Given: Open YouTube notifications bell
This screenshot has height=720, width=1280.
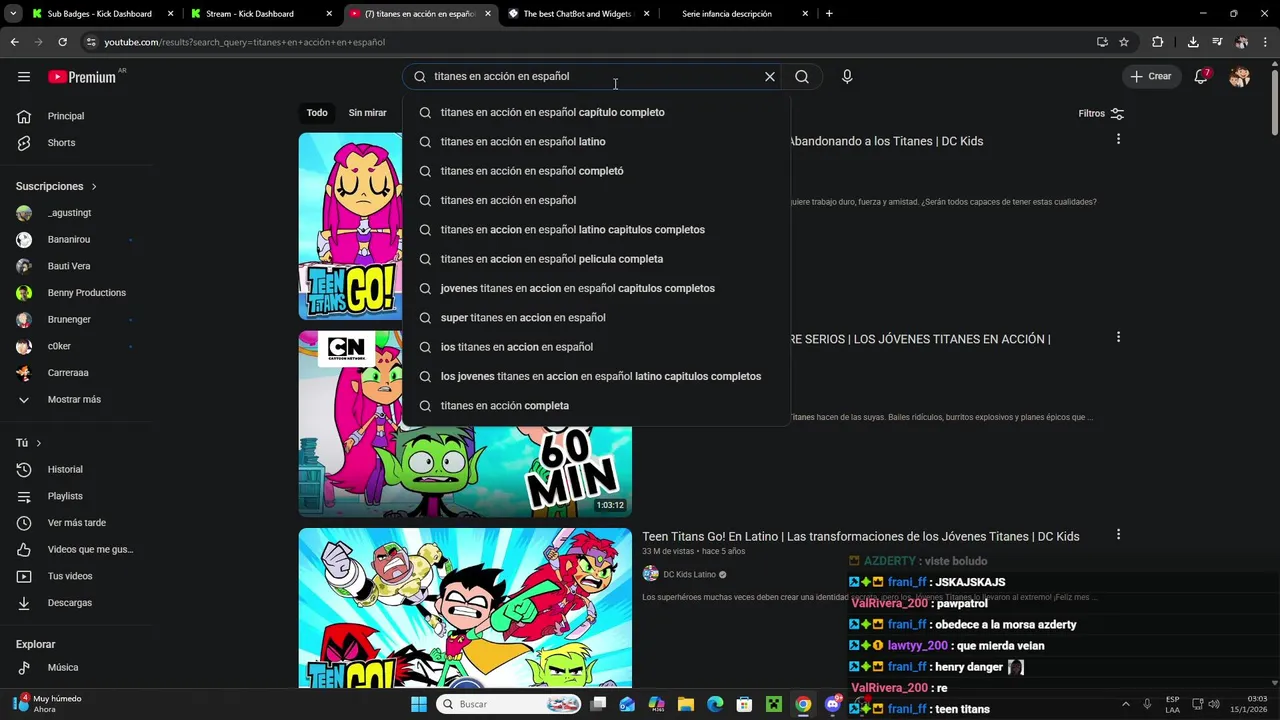Looking at the screenshot, I should (x=1202, y=77).
